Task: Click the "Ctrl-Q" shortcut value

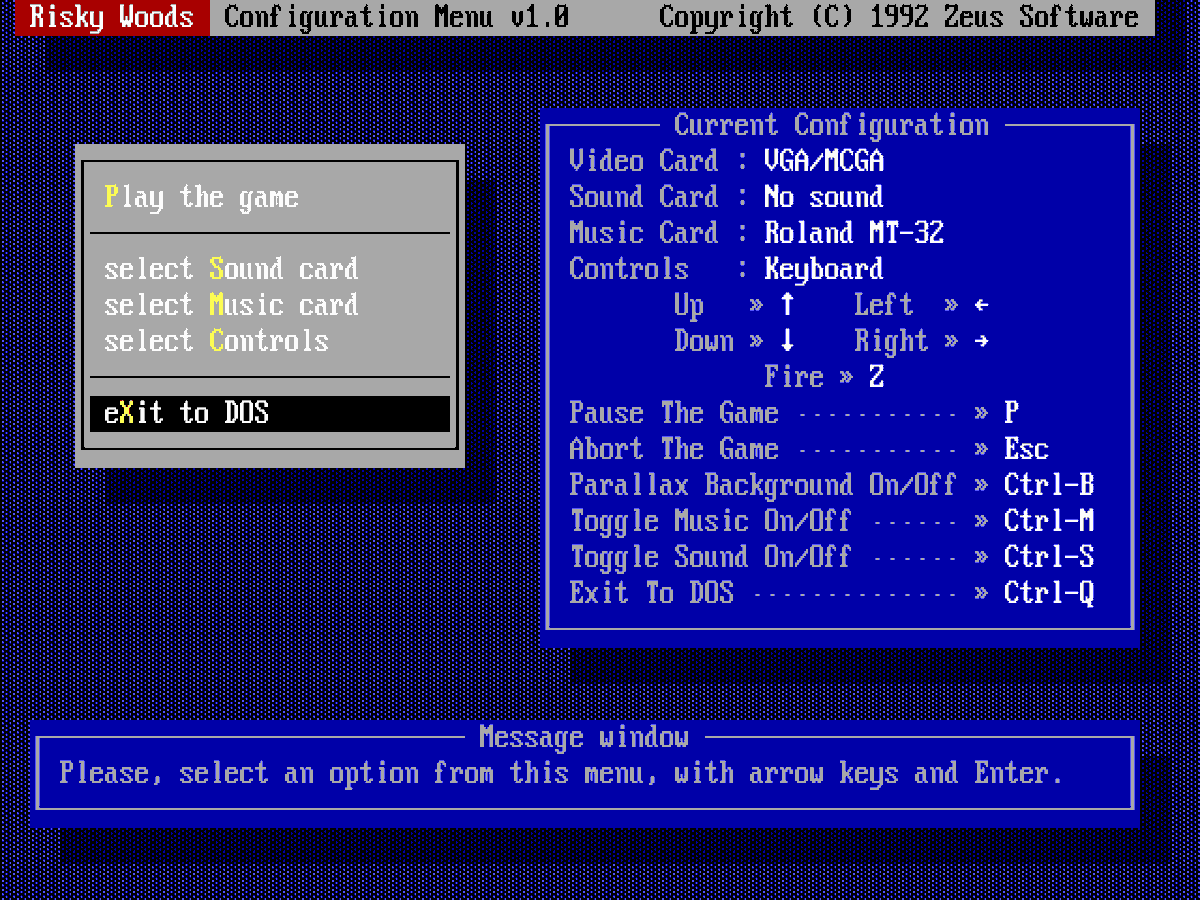Action: coord(1049,593)
